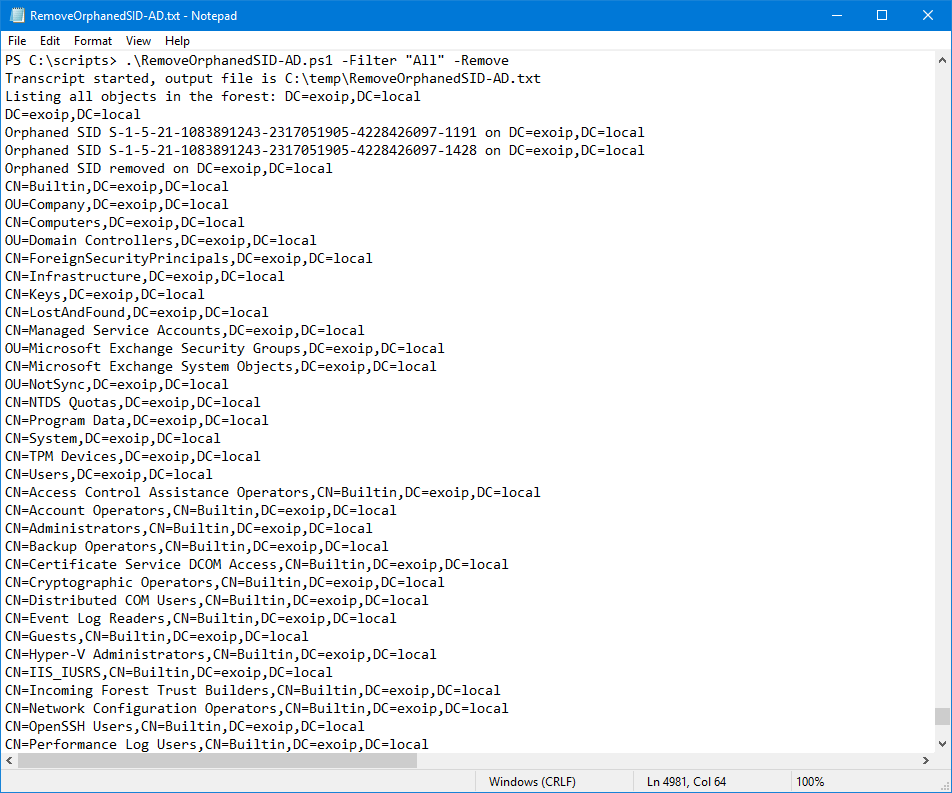Click the 'CN=Network Configuration Operators' line
952x793 pixels.
pos(257,709)
